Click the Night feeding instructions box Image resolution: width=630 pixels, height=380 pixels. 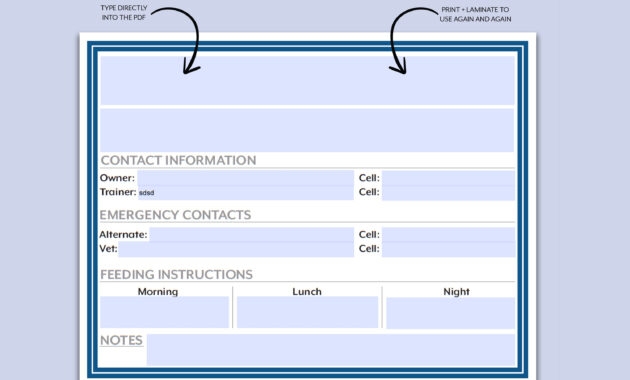click(450, 313)
